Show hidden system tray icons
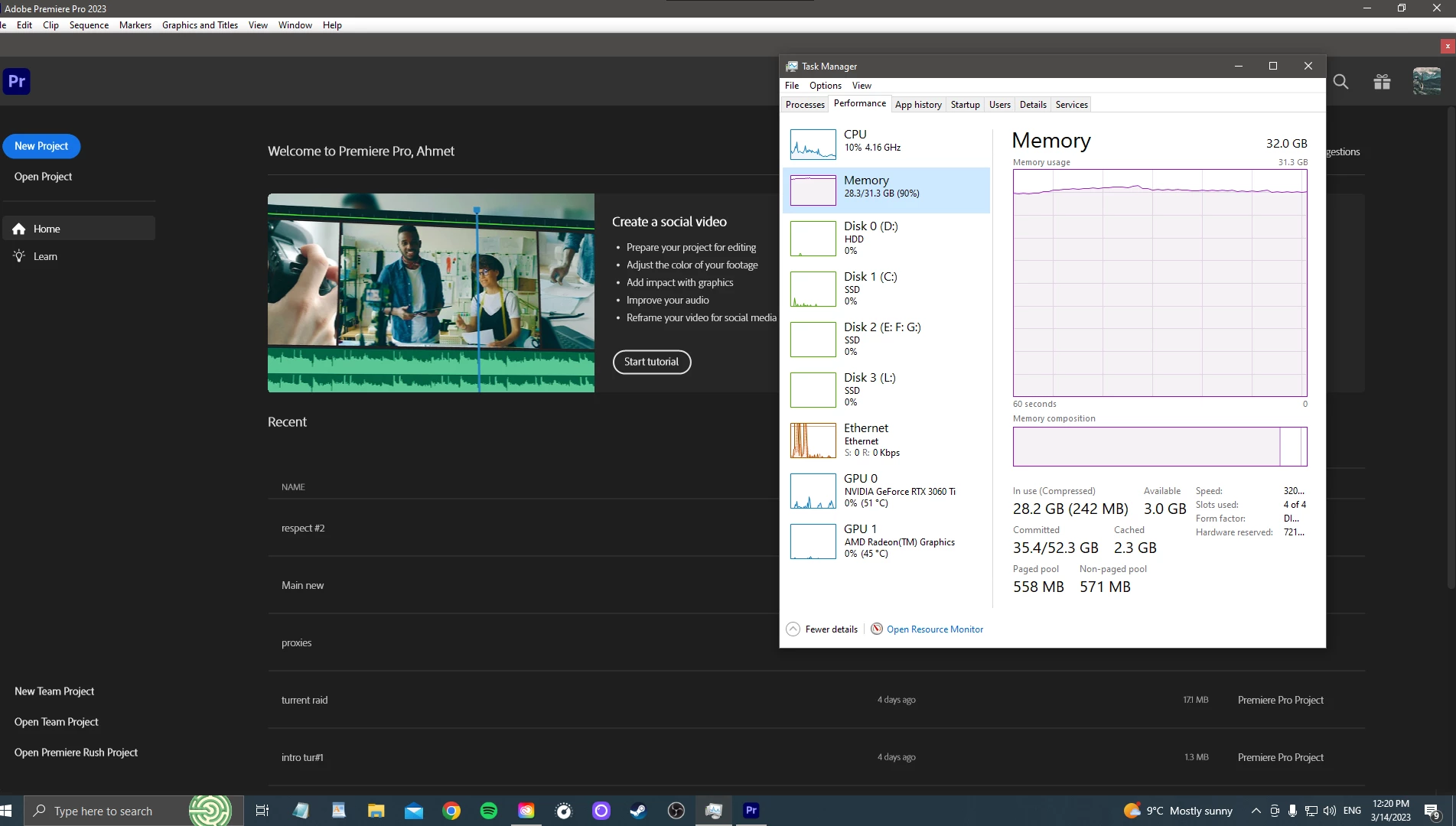 1256,811
